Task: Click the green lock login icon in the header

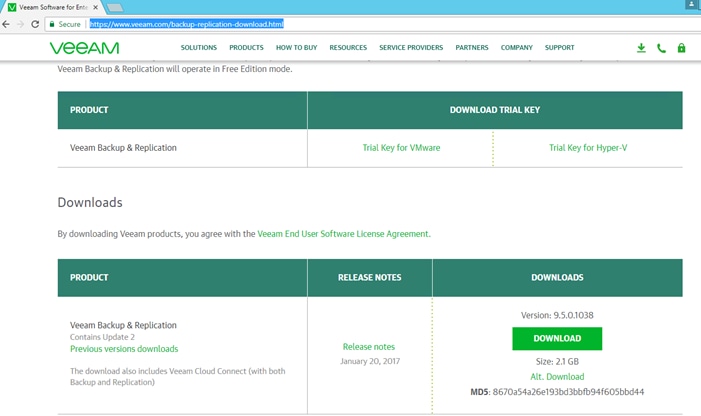Action: 681,48
